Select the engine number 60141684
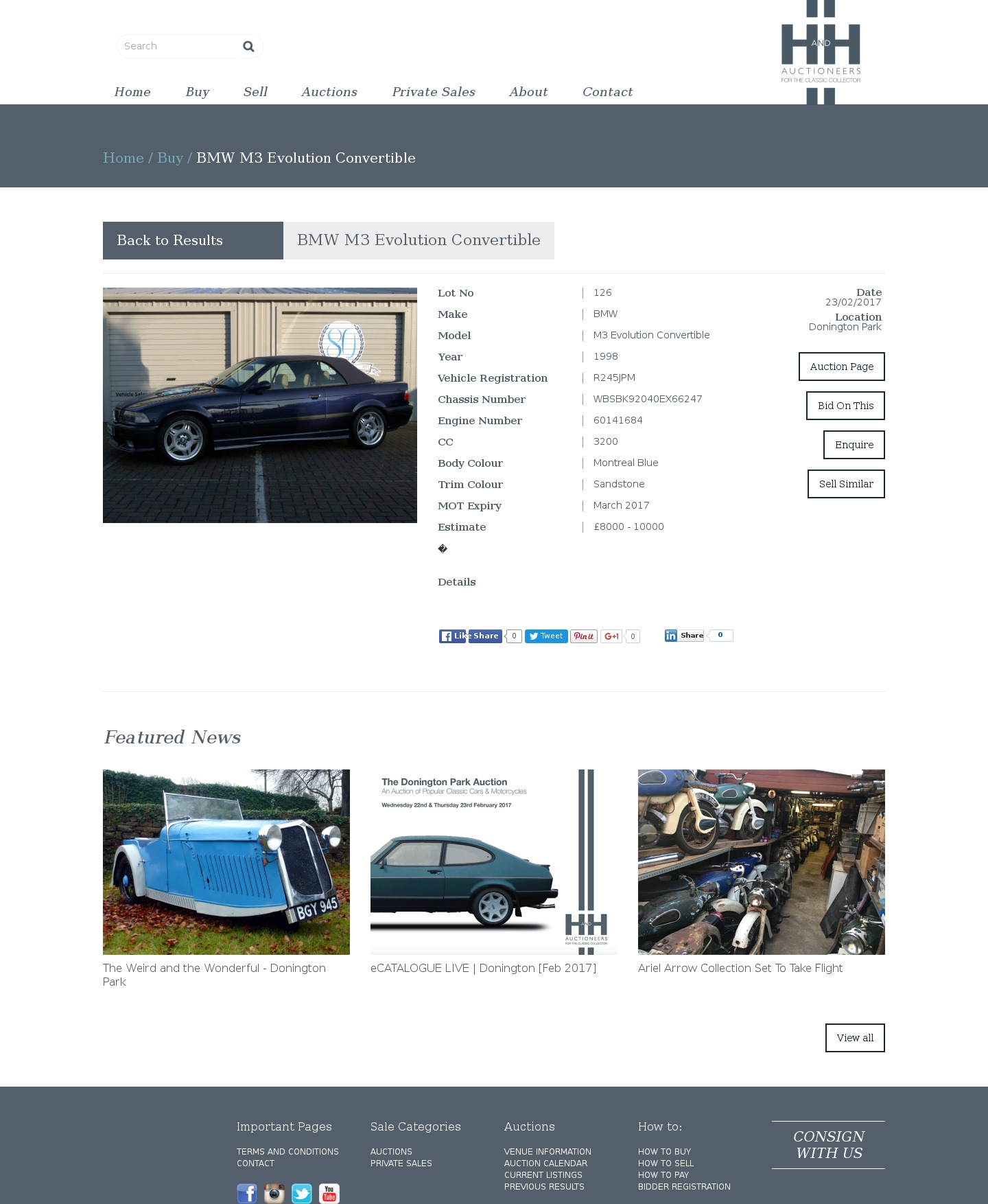Screen dimensions: 988x1204 618,420
